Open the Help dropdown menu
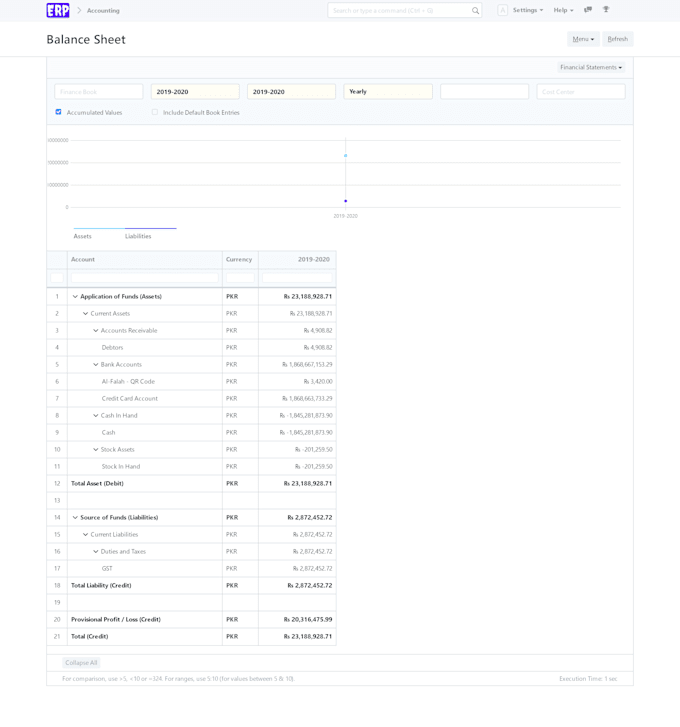The height and width of the screenshot is (727, 680). [x=563, y=10]
